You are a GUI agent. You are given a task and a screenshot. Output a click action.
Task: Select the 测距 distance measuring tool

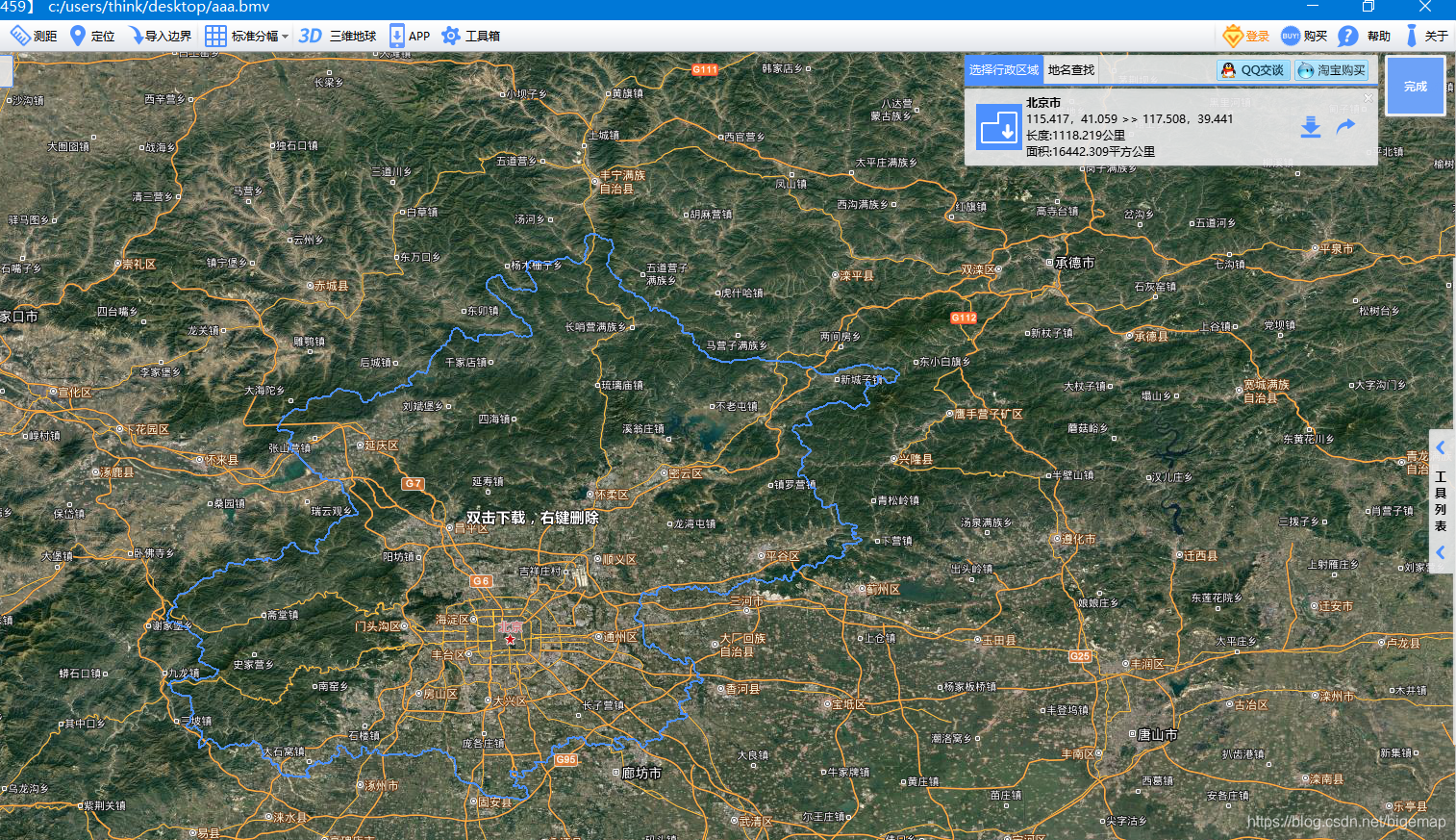(x=34, y=36)
